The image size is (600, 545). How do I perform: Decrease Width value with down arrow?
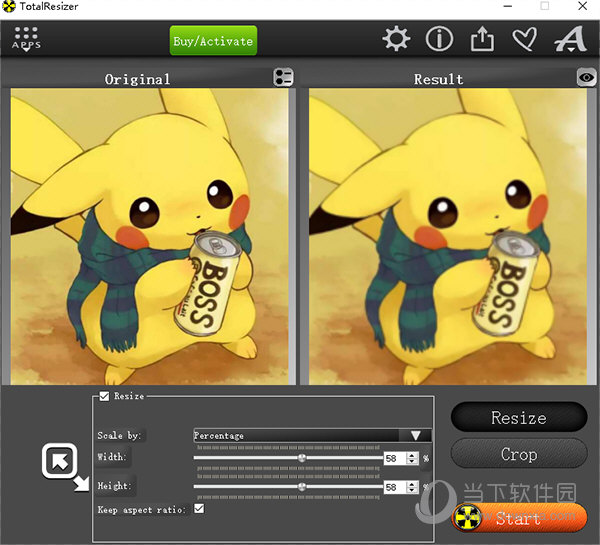tap(412, 461)
